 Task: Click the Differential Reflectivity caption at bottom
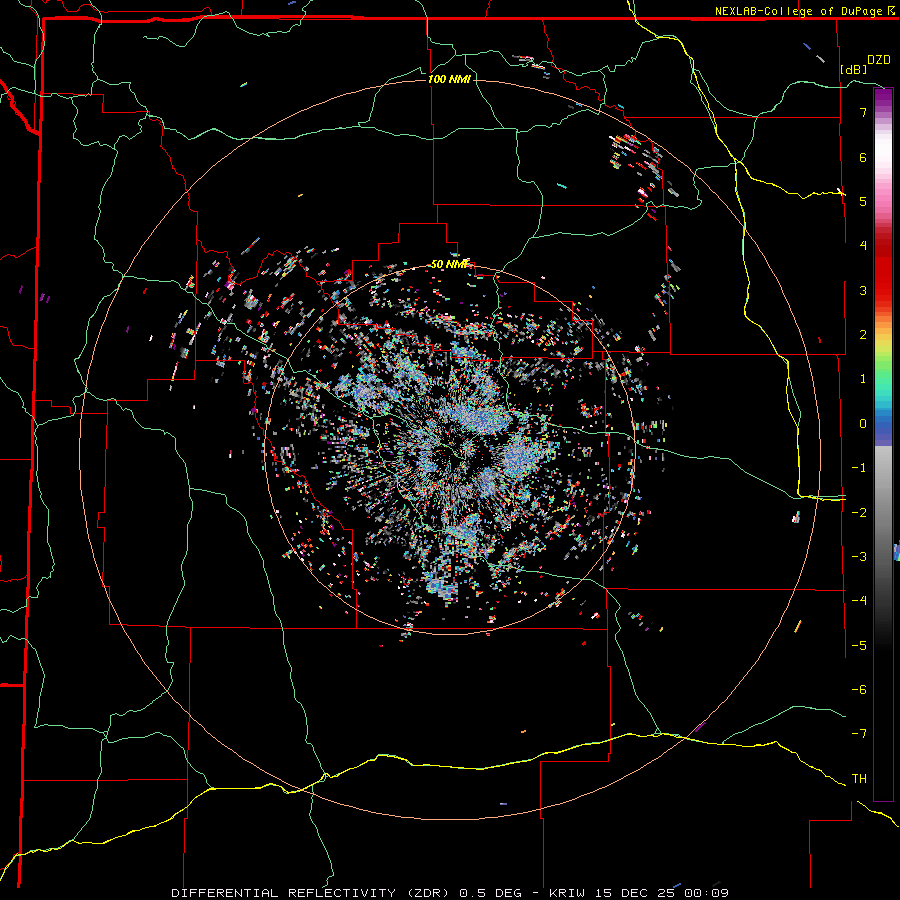450,893
